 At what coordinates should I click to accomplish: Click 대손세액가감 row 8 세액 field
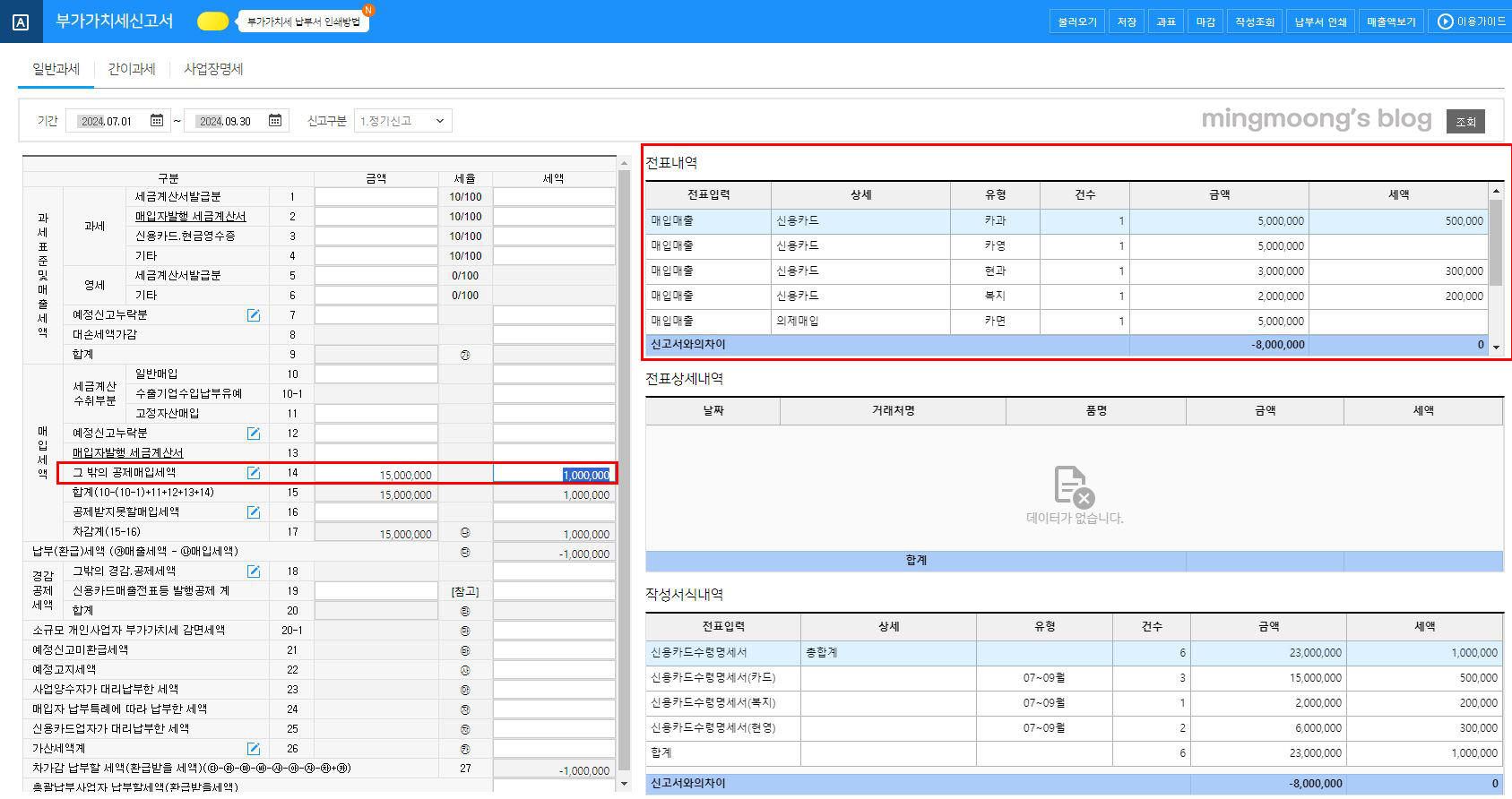[x=553, y=335]
